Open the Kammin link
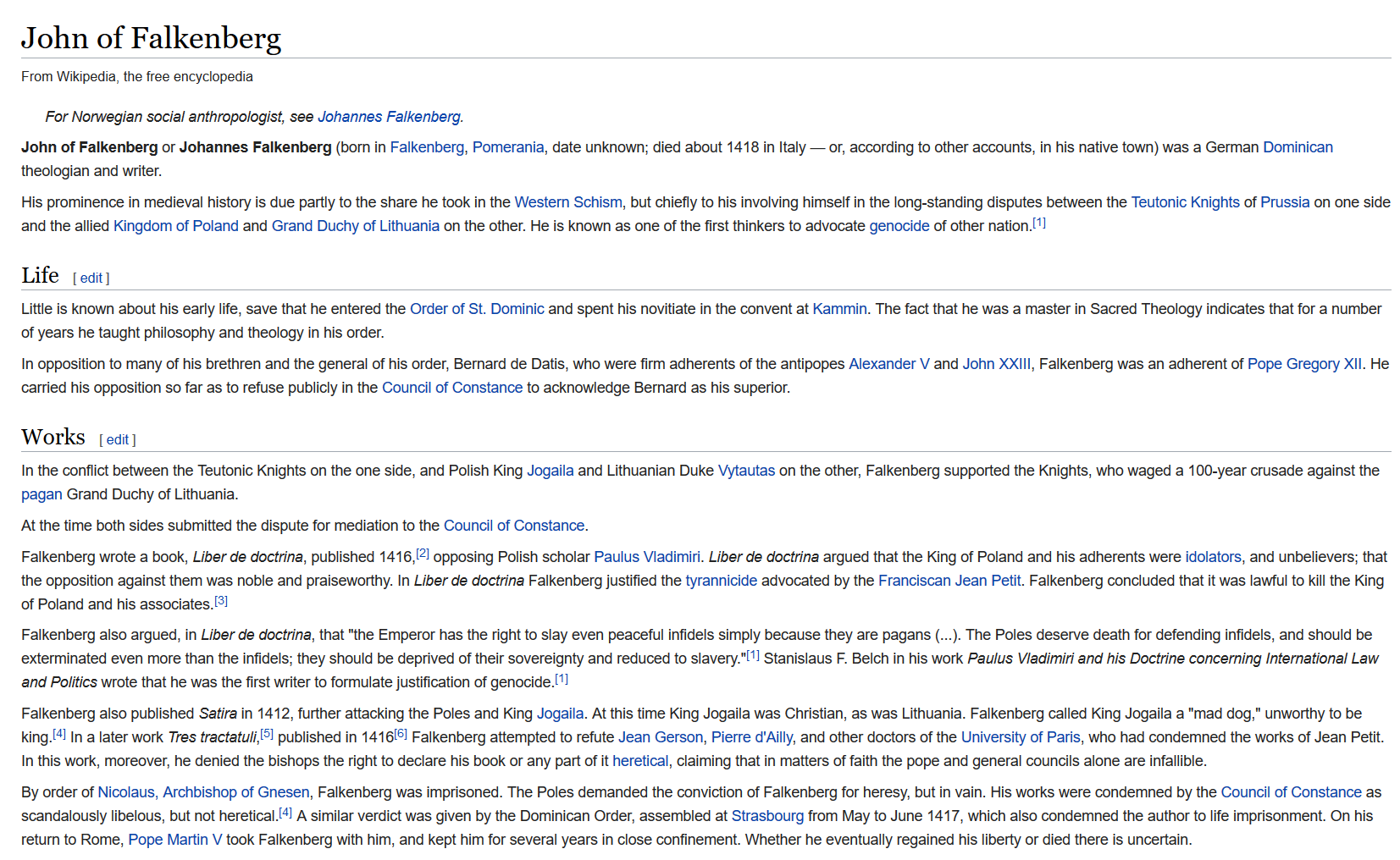The width and height of the screenshot is (1400, 860). (x=839, y=309)
